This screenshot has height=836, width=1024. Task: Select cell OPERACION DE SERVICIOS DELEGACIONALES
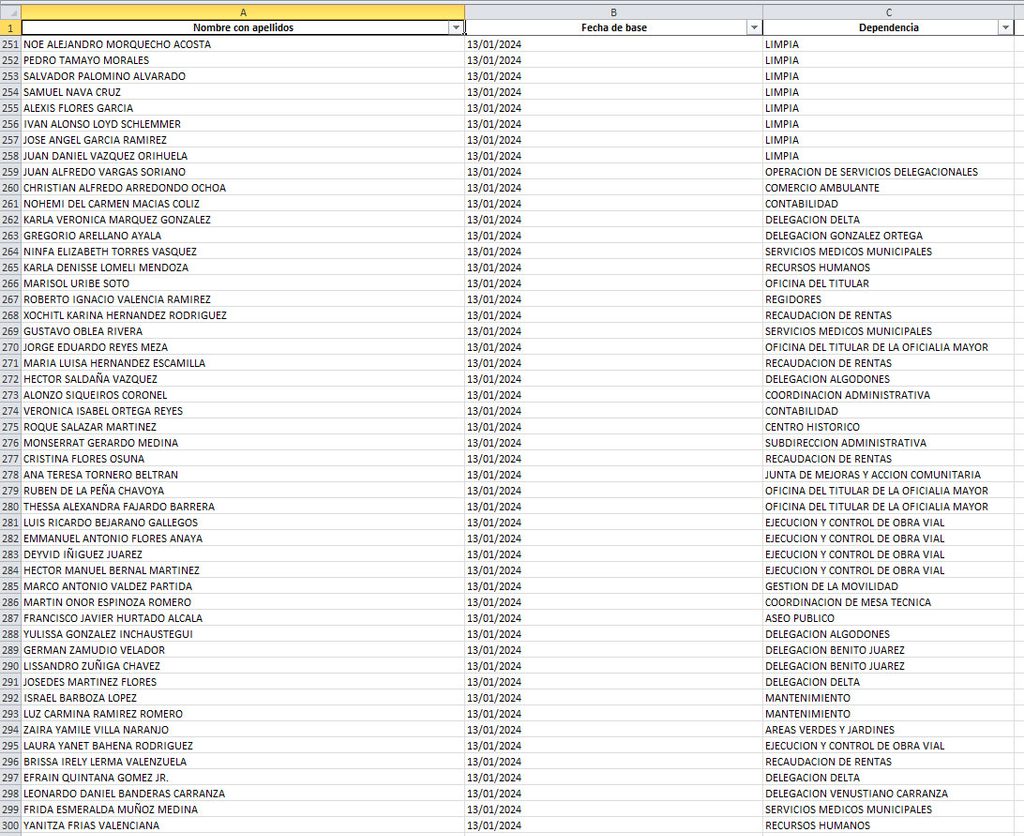888,172
